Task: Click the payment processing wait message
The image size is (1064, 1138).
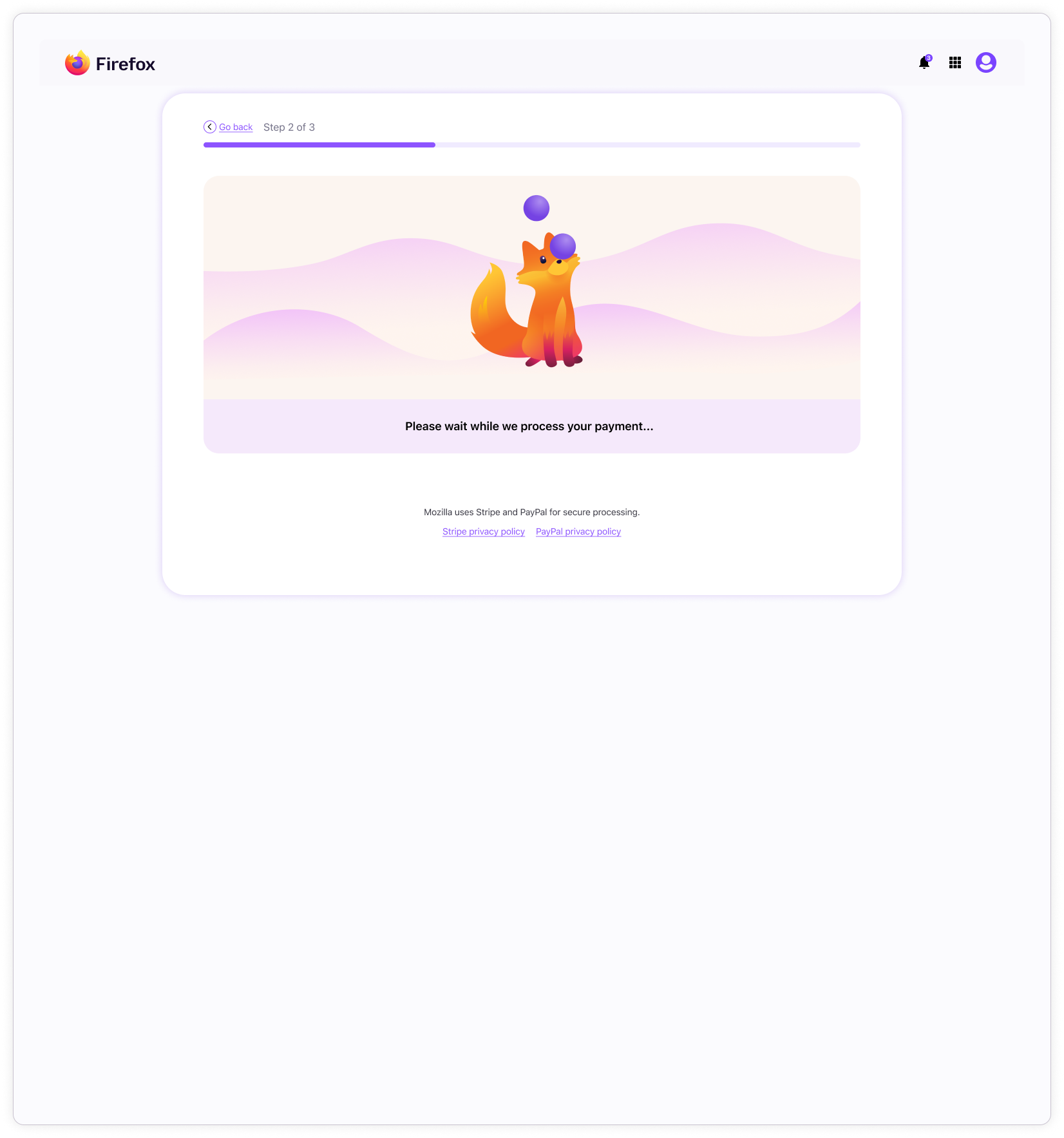Action: tap(529, 426)
